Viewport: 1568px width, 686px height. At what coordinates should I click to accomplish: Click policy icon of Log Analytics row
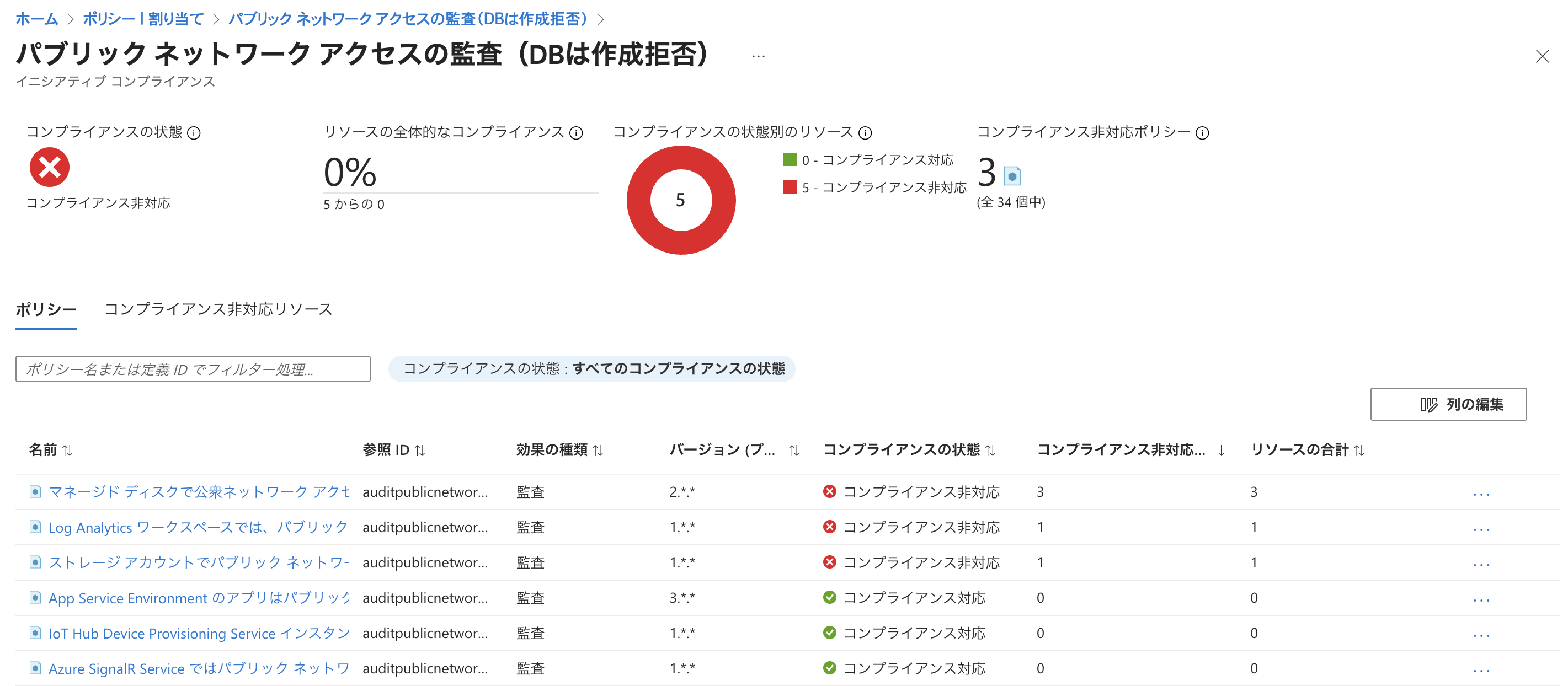pos(35,527)
